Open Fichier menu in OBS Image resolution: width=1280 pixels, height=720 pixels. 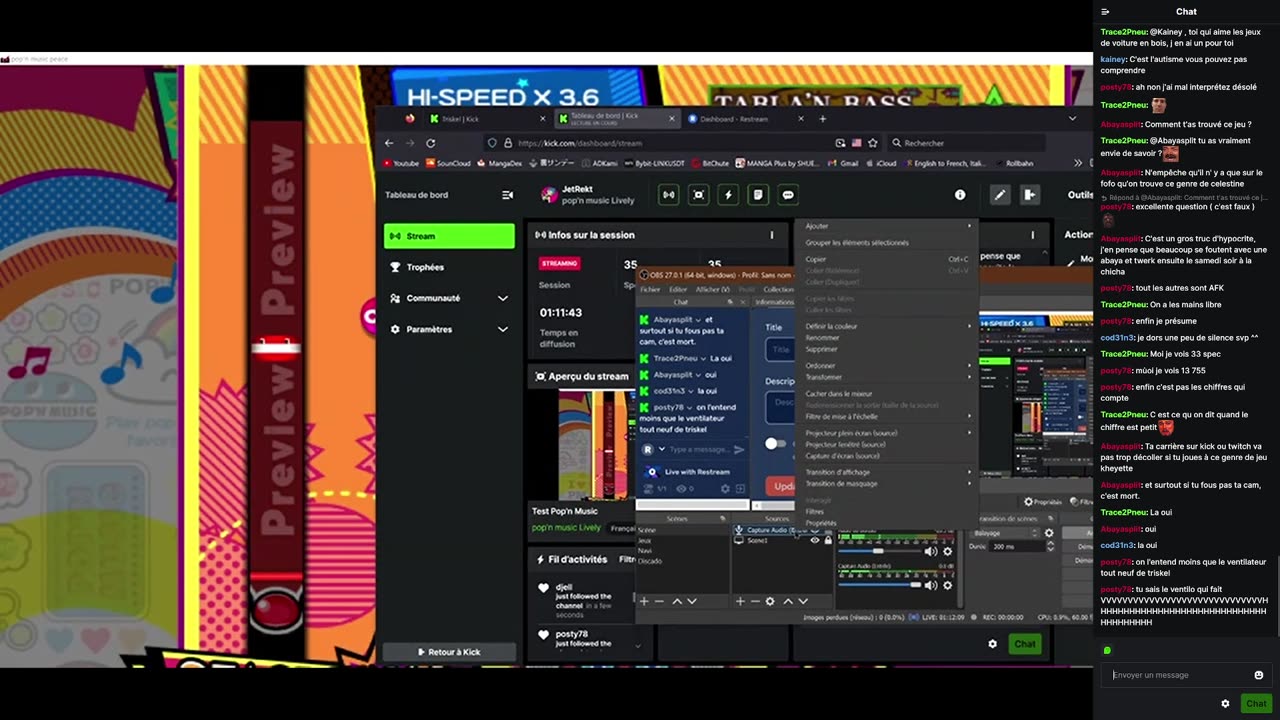click(x=650, y=289)
